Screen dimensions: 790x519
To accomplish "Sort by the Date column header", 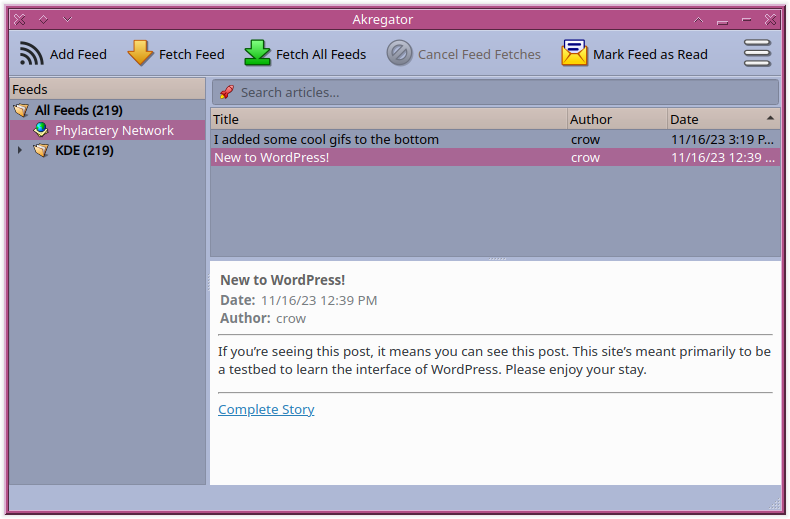I will click(x=723, y=119).
